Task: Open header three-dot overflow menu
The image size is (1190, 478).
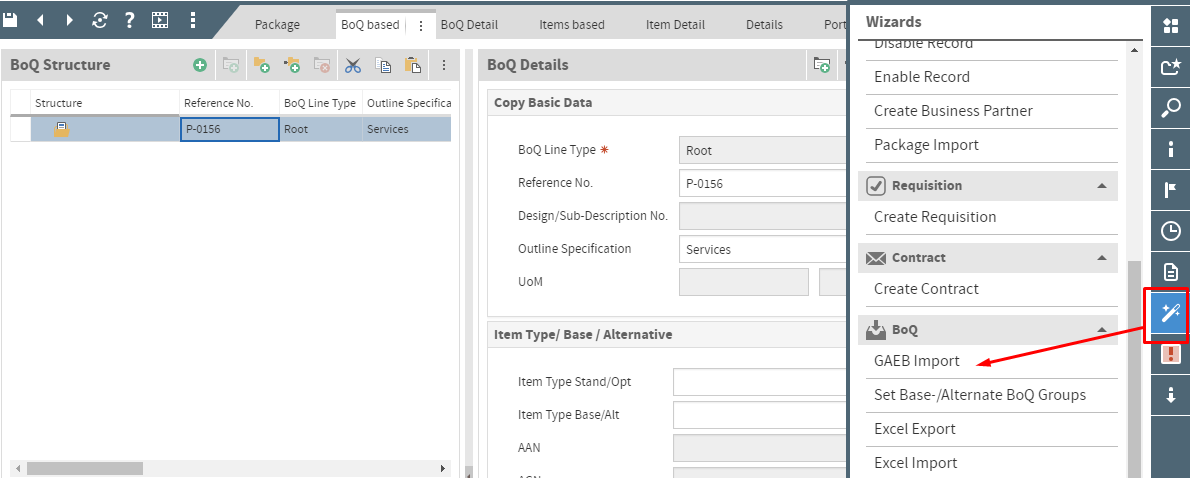Action: click(192, 20)
